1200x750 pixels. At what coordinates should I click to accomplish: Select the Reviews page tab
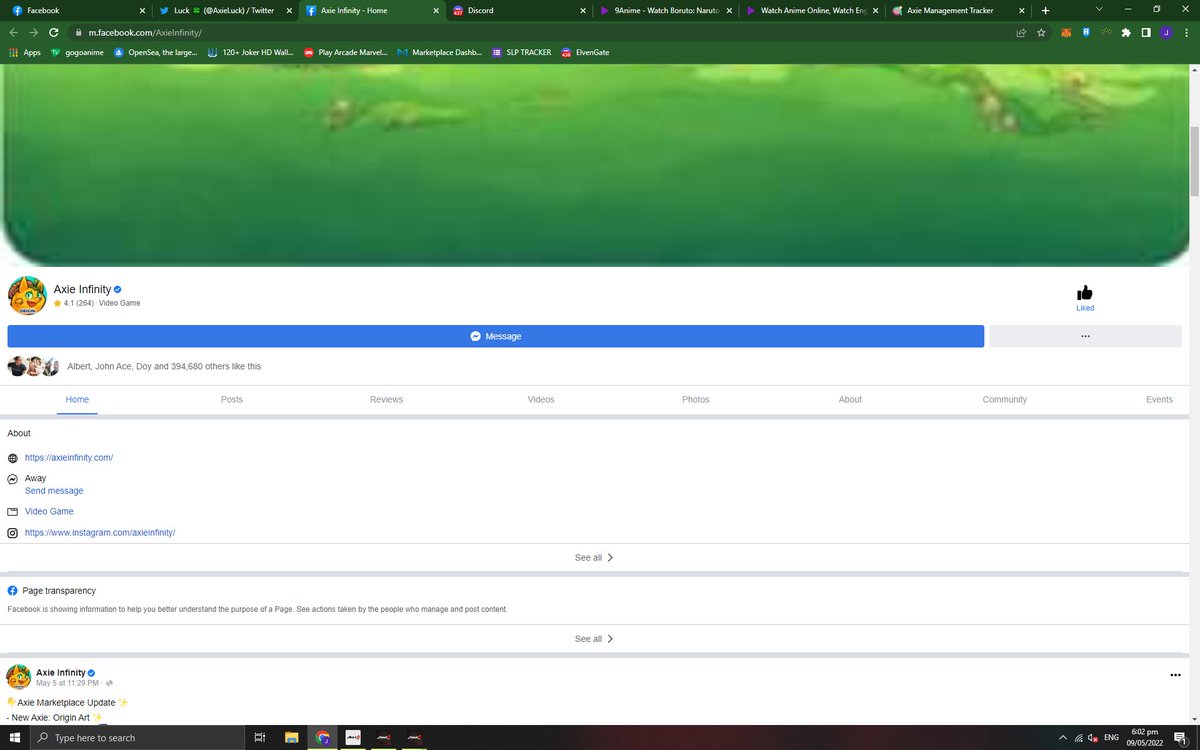[x=386, y=399]
